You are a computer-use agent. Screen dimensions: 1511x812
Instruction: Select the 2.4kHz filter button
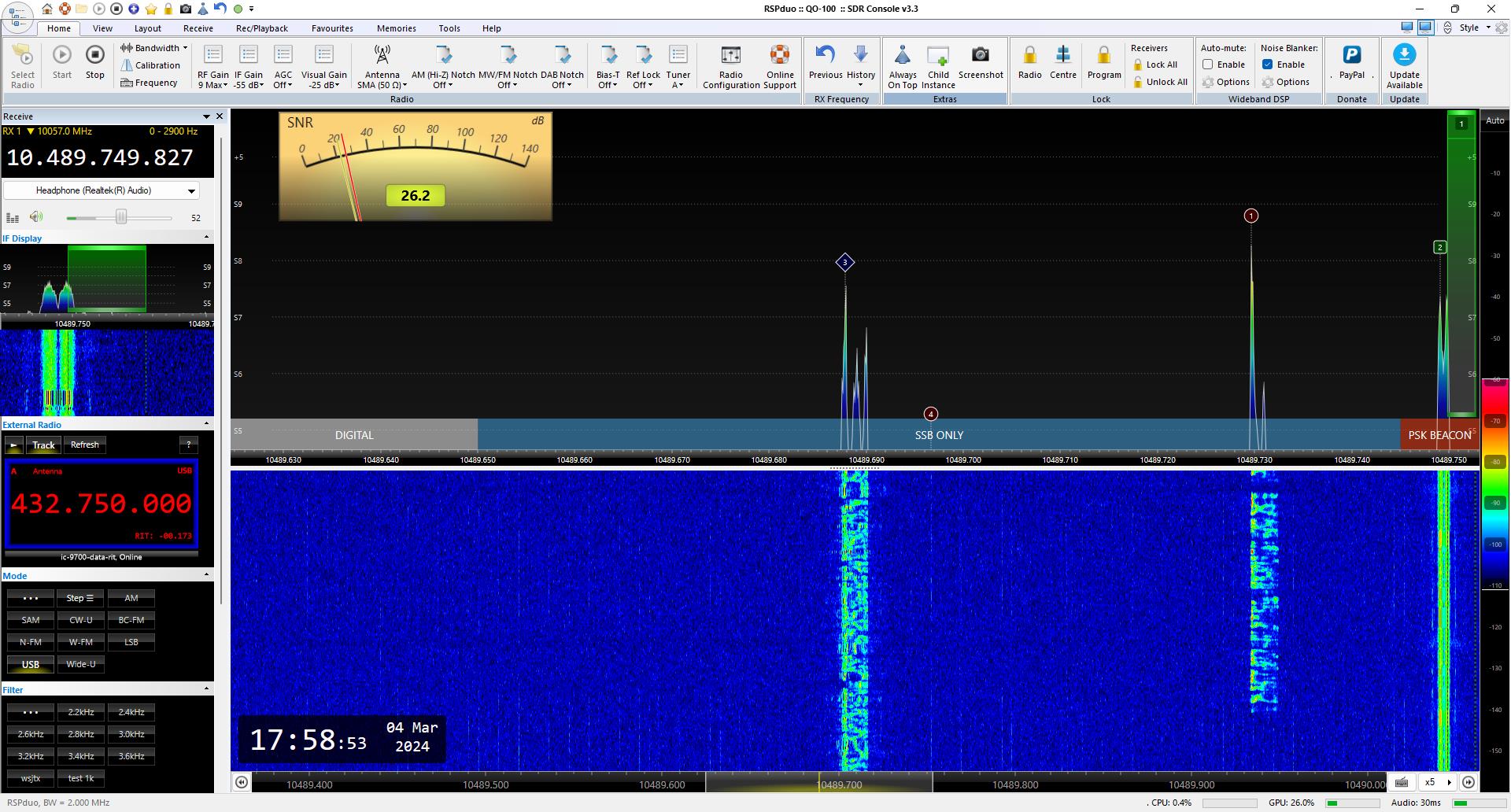click(131, 712)
